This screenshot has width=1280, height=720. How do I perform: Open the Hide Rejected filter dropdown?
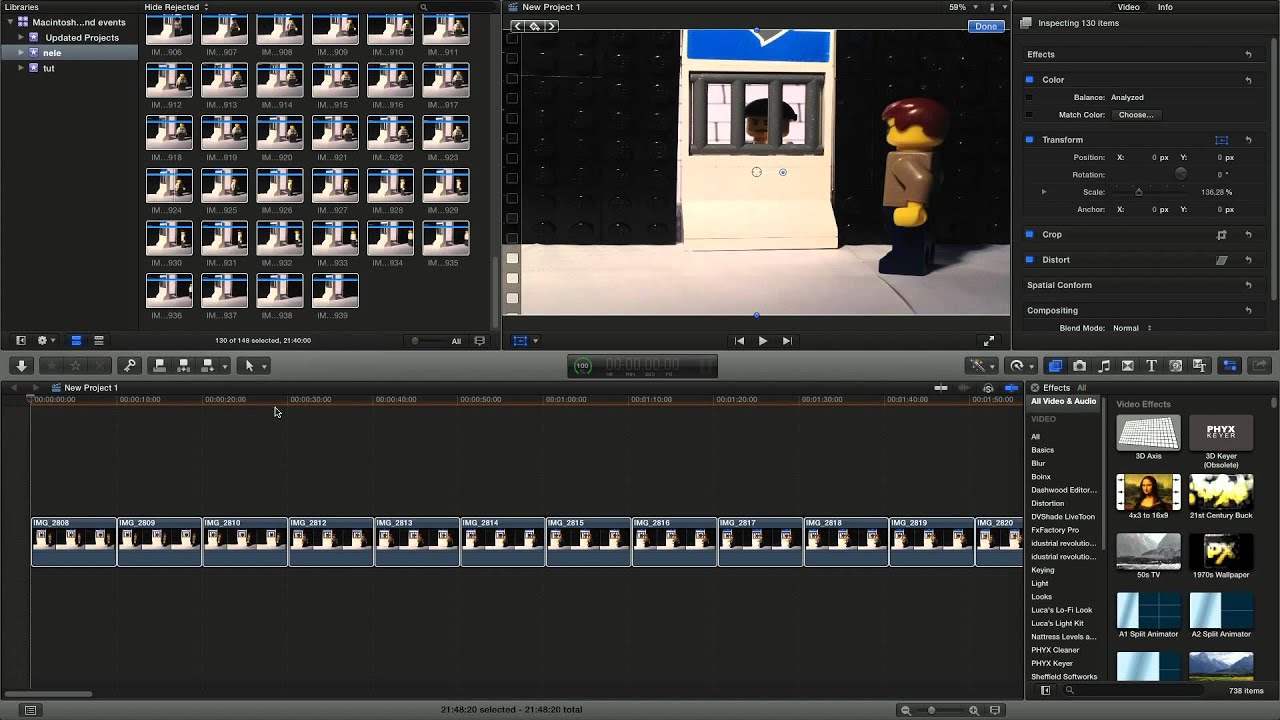pyautogui.click(x=176, y=7)
